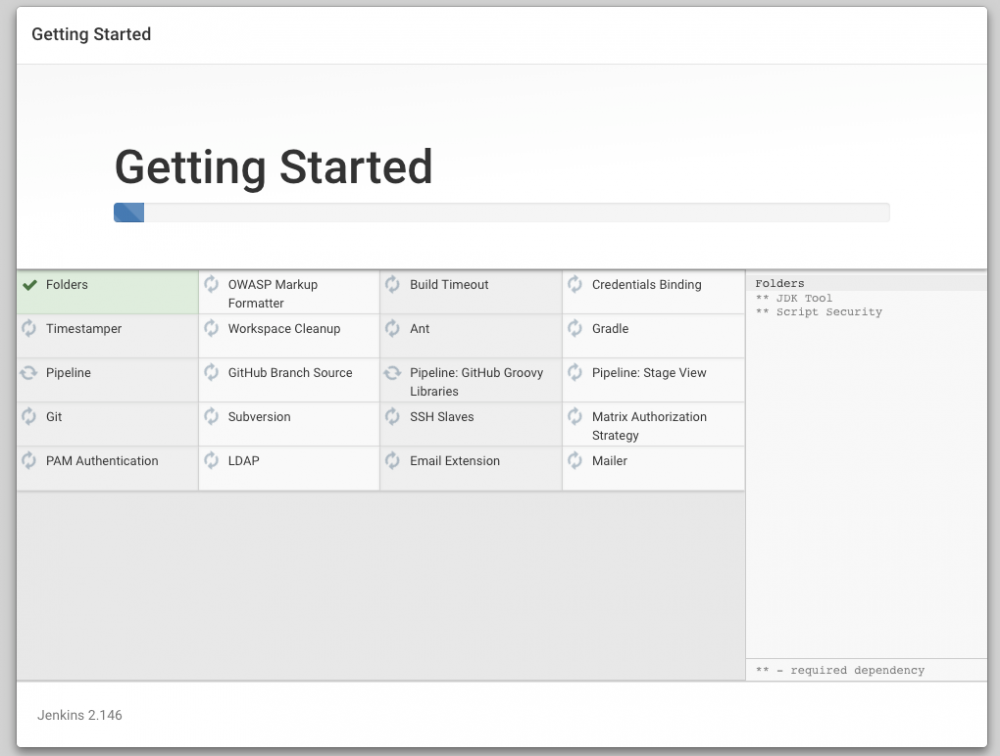Click the pending icon beside Git

(x=30, y=417)
